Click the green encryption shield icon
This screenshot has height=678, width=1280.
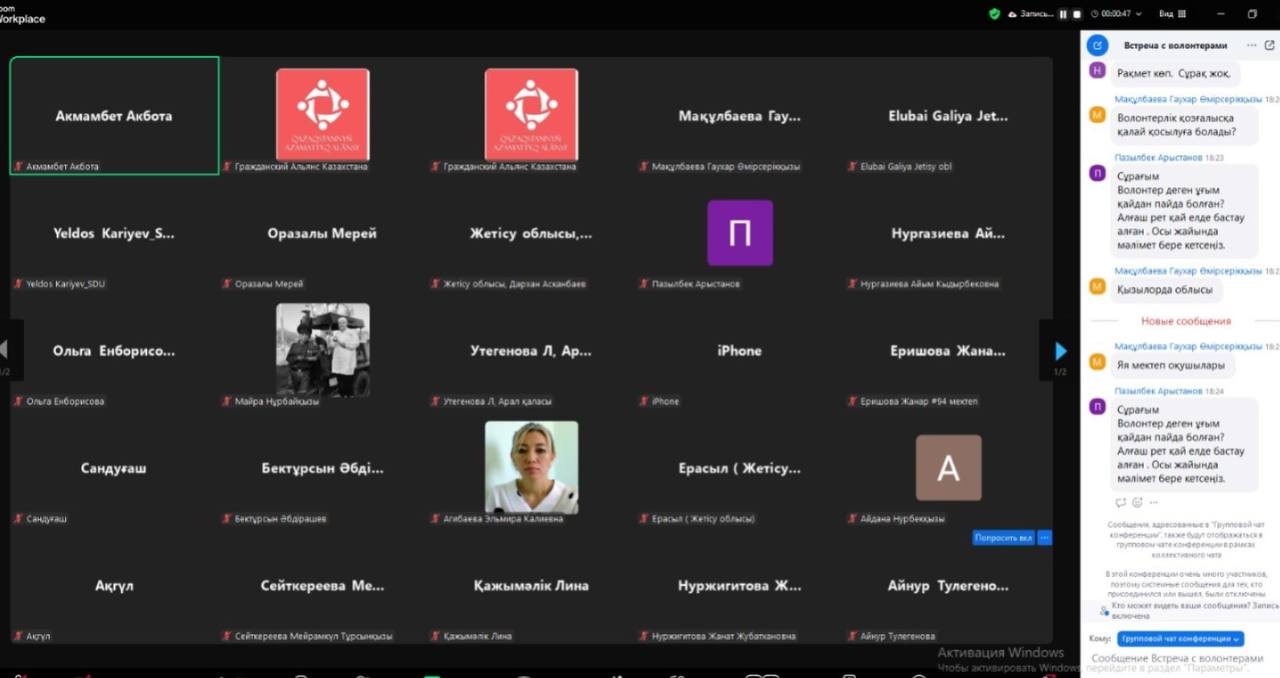click(x=994, y=14)
